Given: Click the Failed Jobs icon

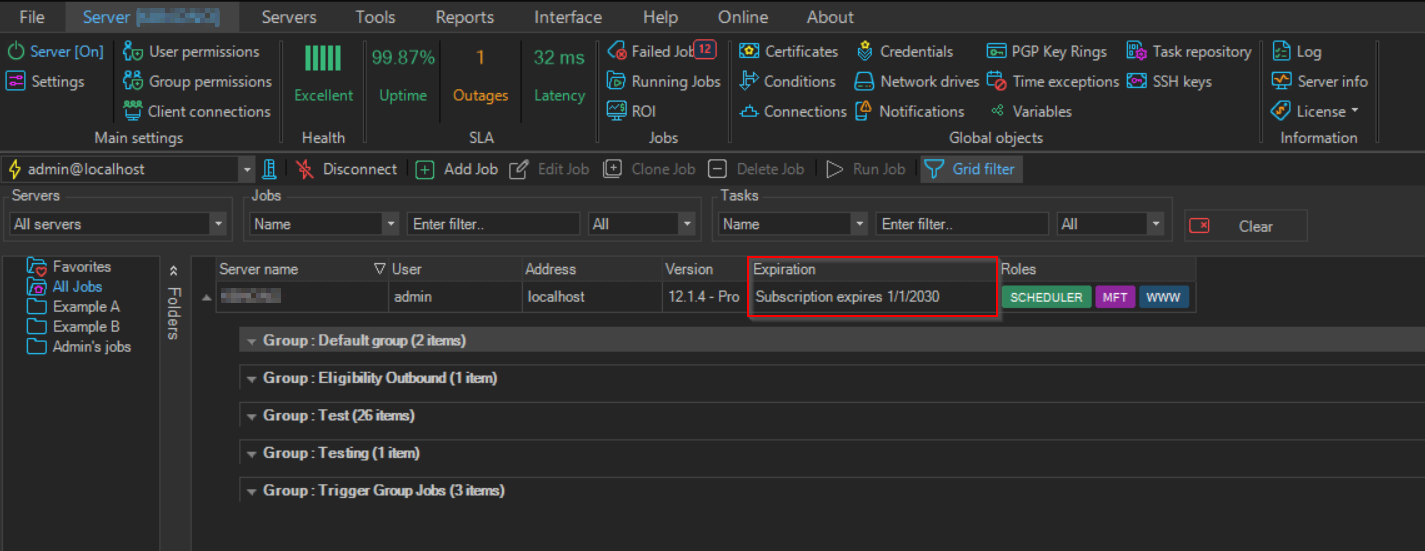Looking at the screenshot, I should coord(617,52).
